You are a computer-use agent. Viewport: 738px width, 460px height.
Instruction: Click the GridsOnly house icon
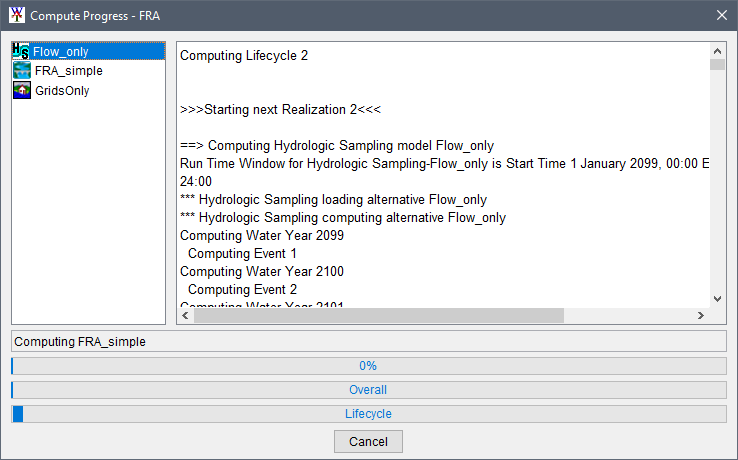(x=22, y=90)
